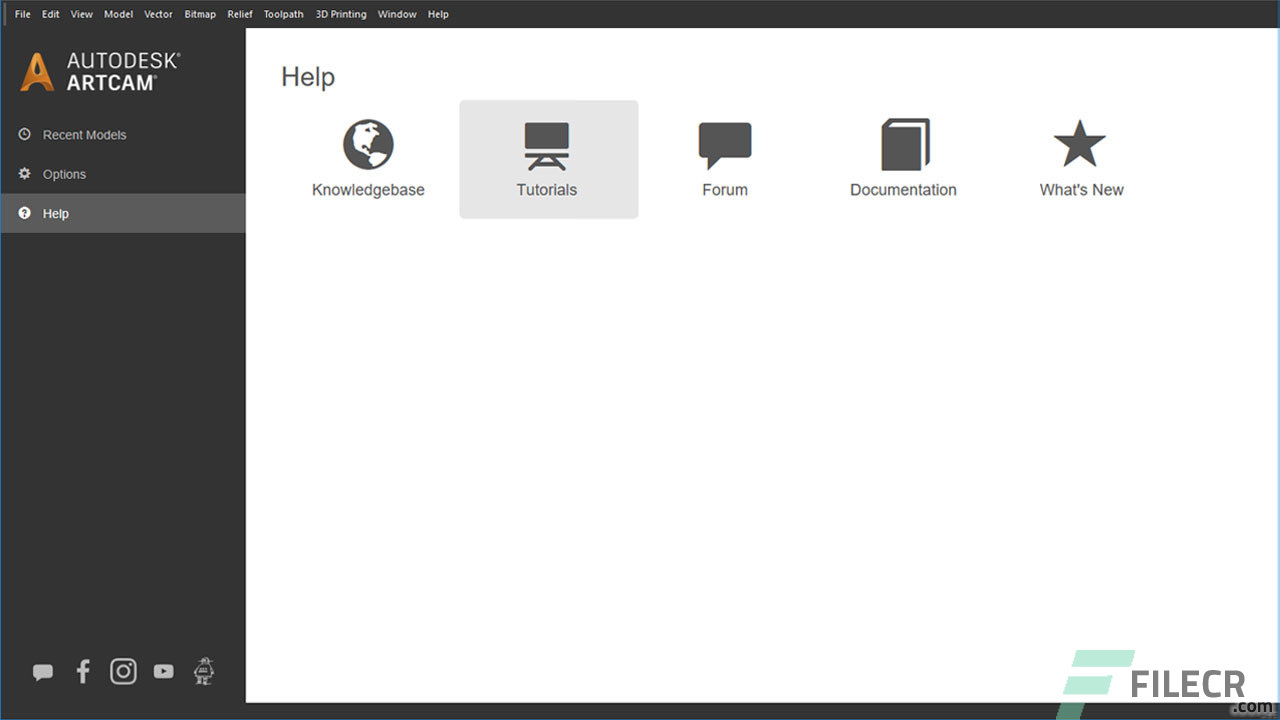Open the Model menu
The image size is (1280, 720).
118,14
